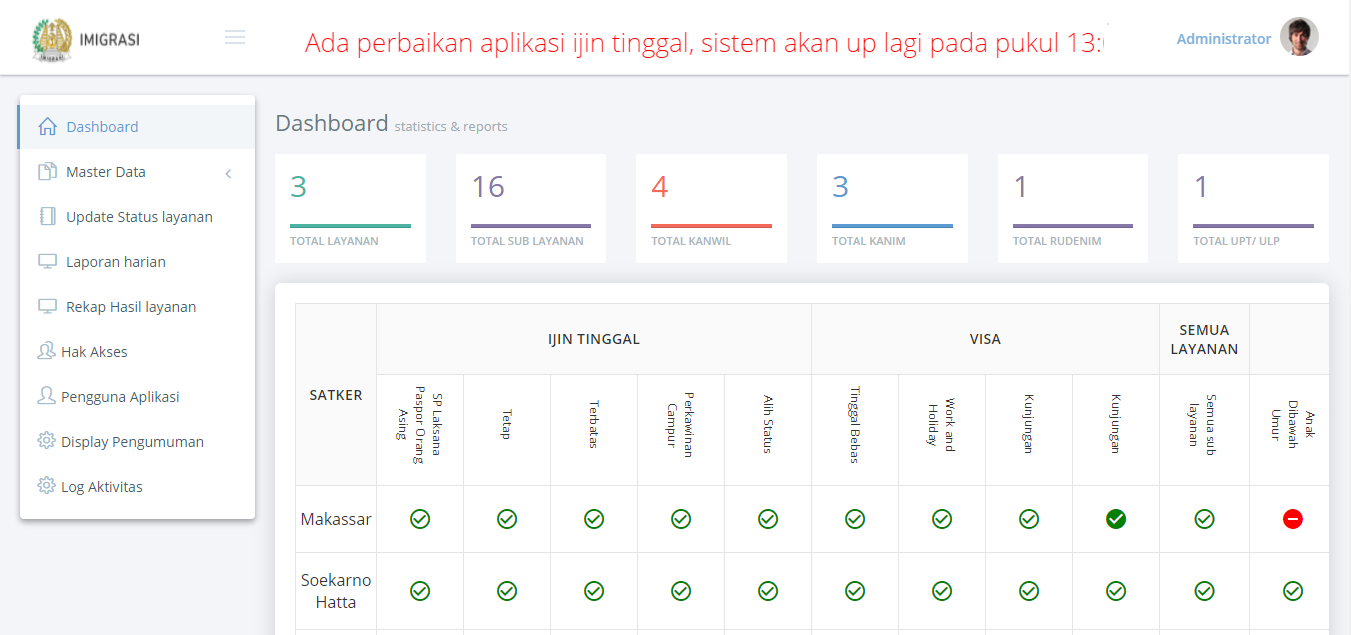Click the Display Pengumuman gear icon
Screen dimensions: 1351x635
coord(46,442)
